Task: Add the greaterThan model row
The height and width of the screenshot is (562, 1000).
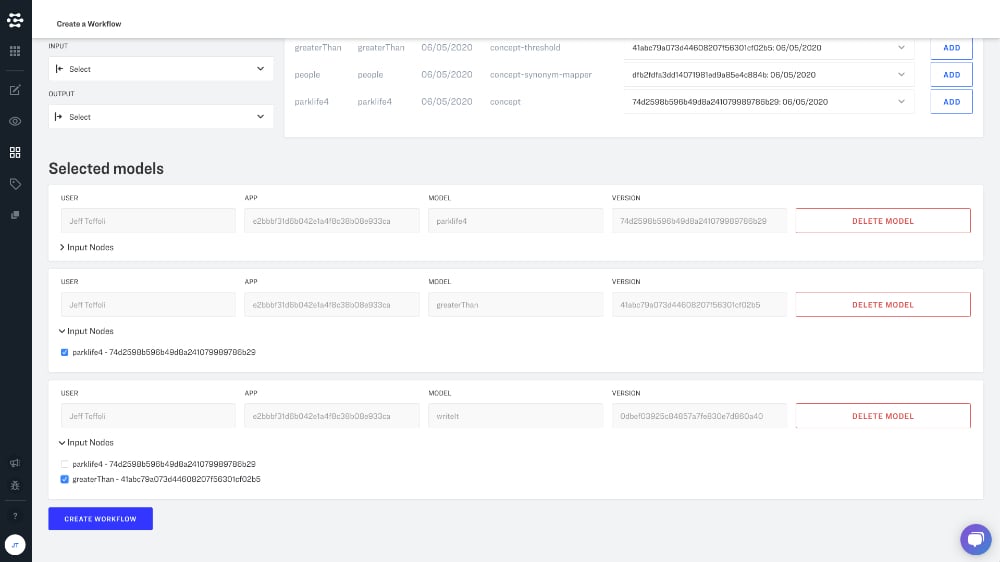Action: click(x=951, y=48)
